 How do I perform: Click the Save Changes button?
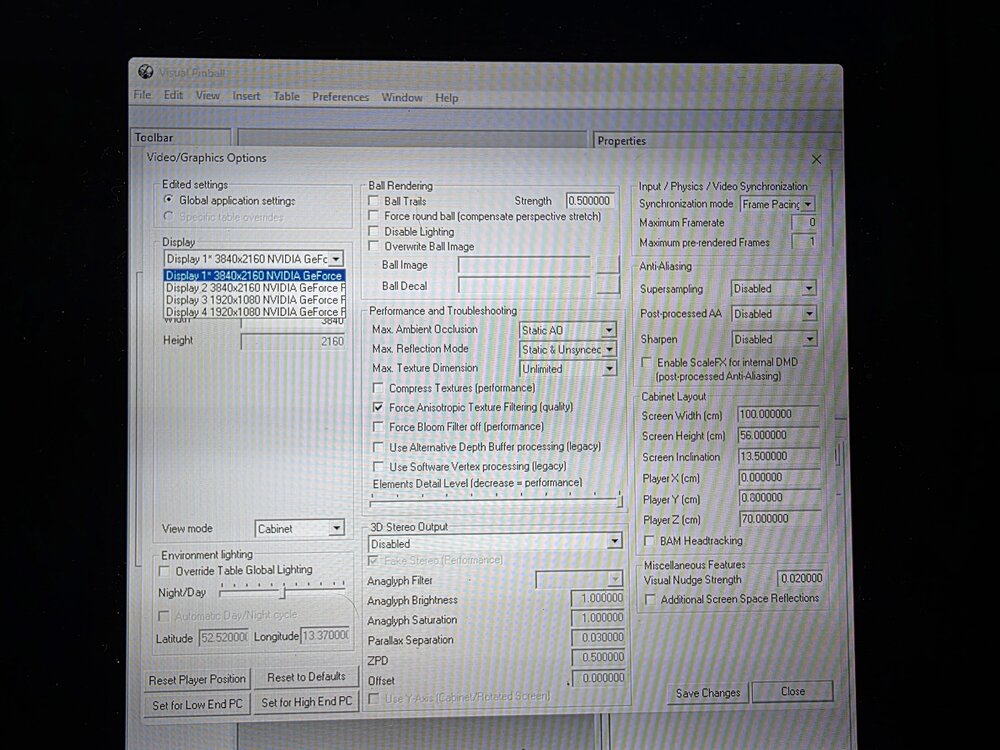tap(708, 693)
